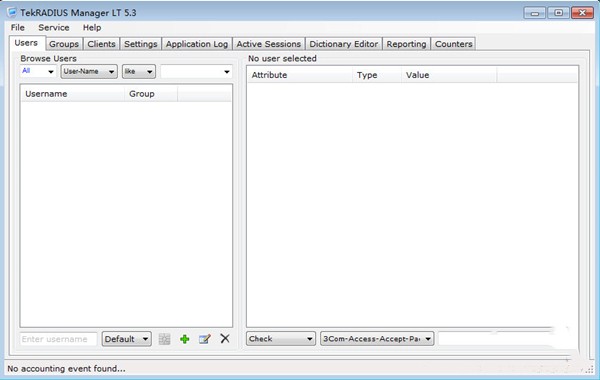View the Active Sessions tab
600x380 pixels.
[269, 44]
